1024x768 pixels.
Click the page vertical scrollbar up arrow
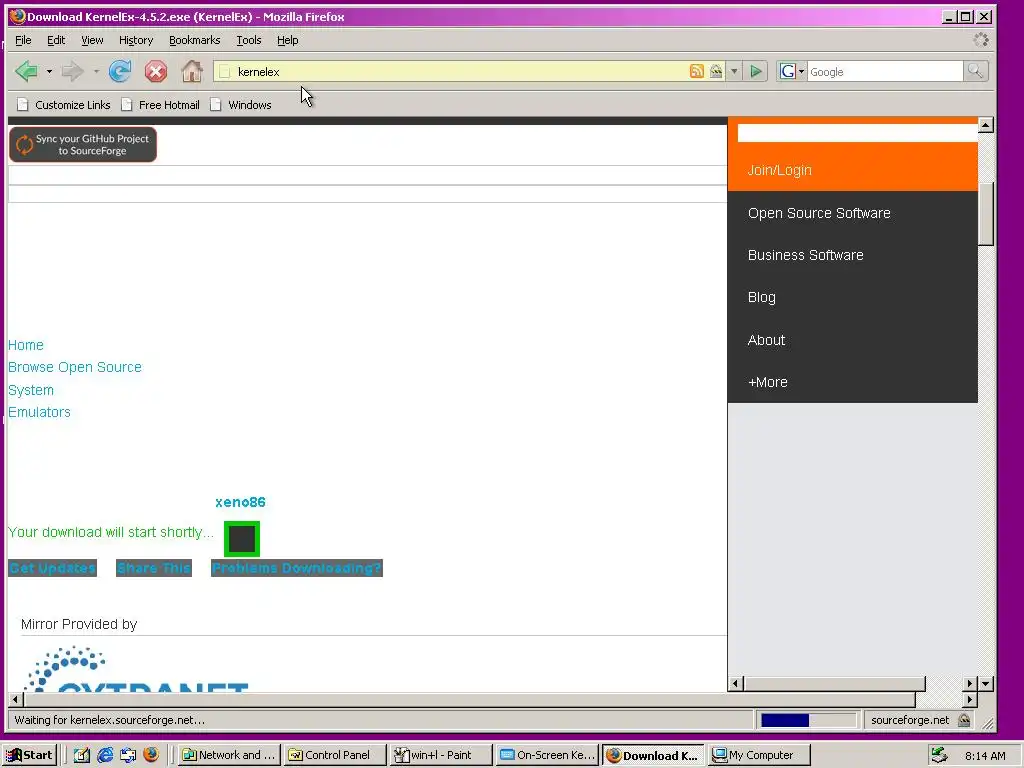click(986, 125)
